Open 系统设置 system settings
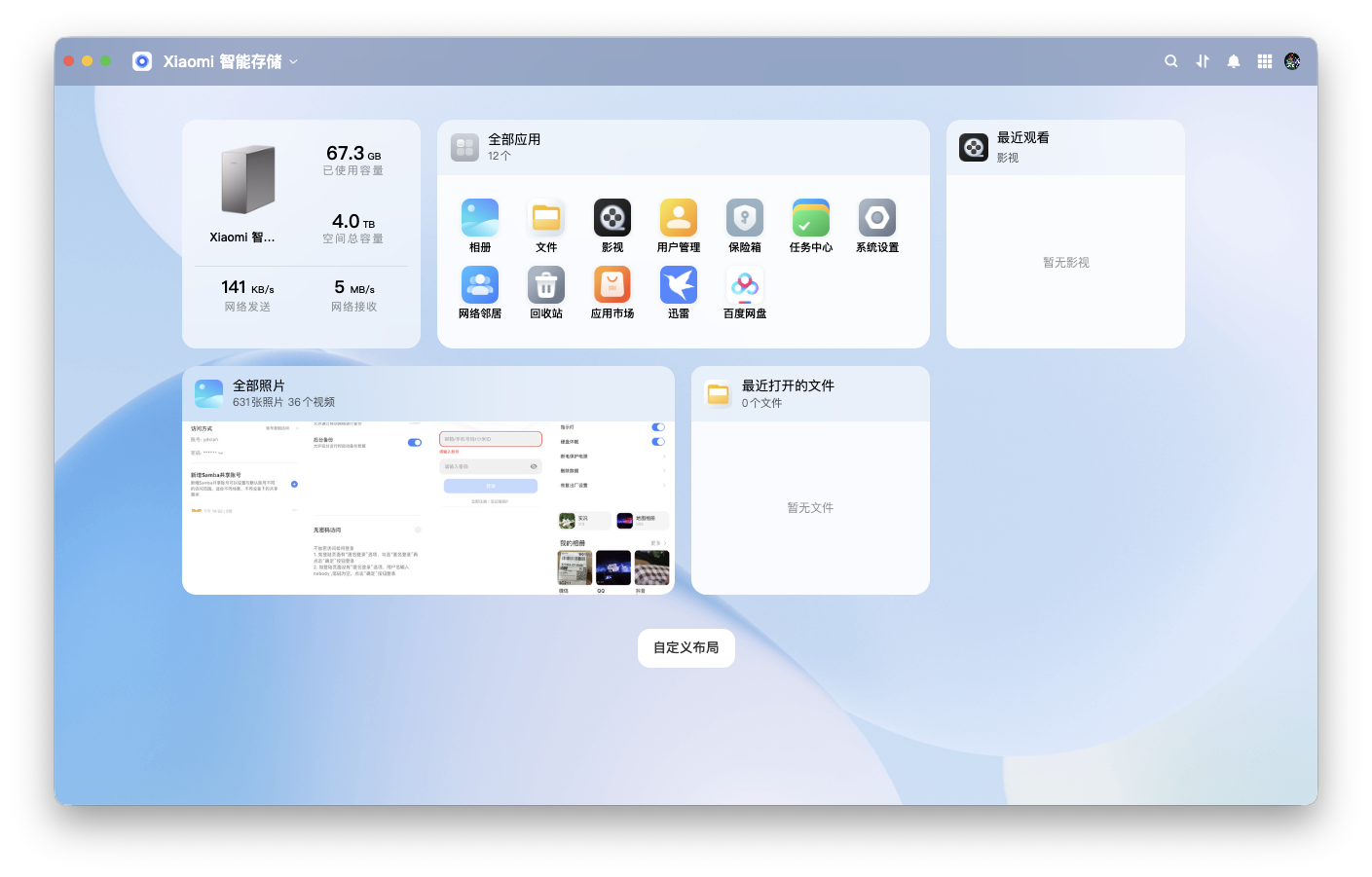Screen dimensions: 1372x877 (877, 218)
